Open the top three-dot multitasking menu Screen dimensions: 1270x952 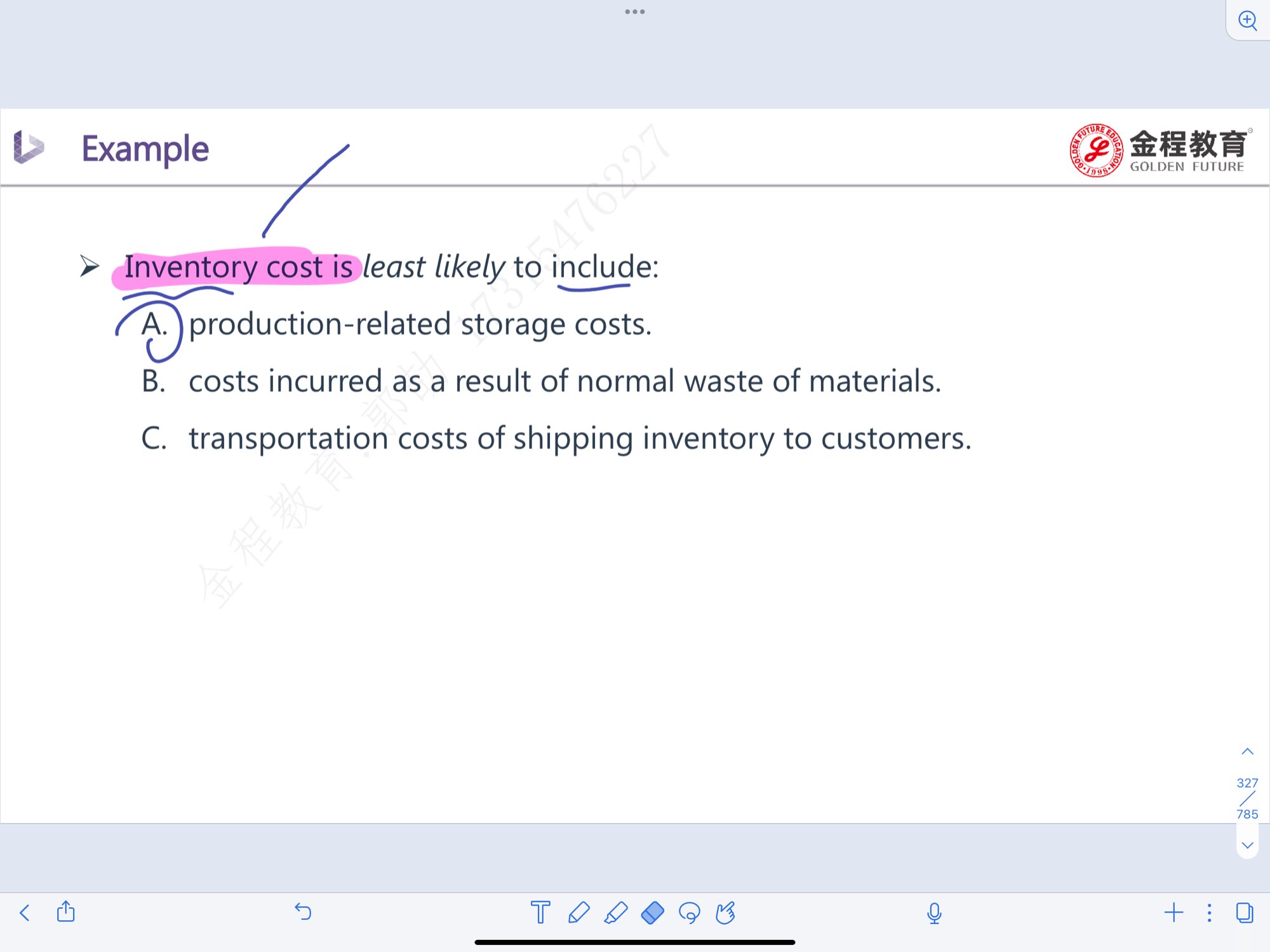pos(635,11)
